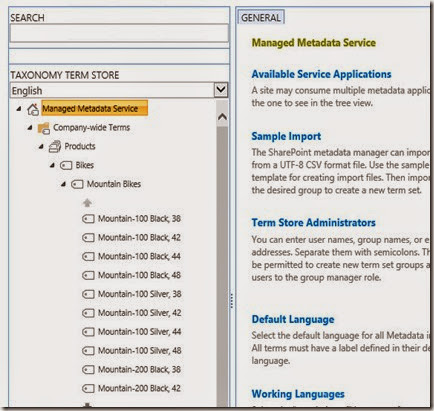The width and height of the screenshot is (434, 411).
Task: Click tag icon beside Mountain-200 Black, 38
Action: (x=88, y=370)
